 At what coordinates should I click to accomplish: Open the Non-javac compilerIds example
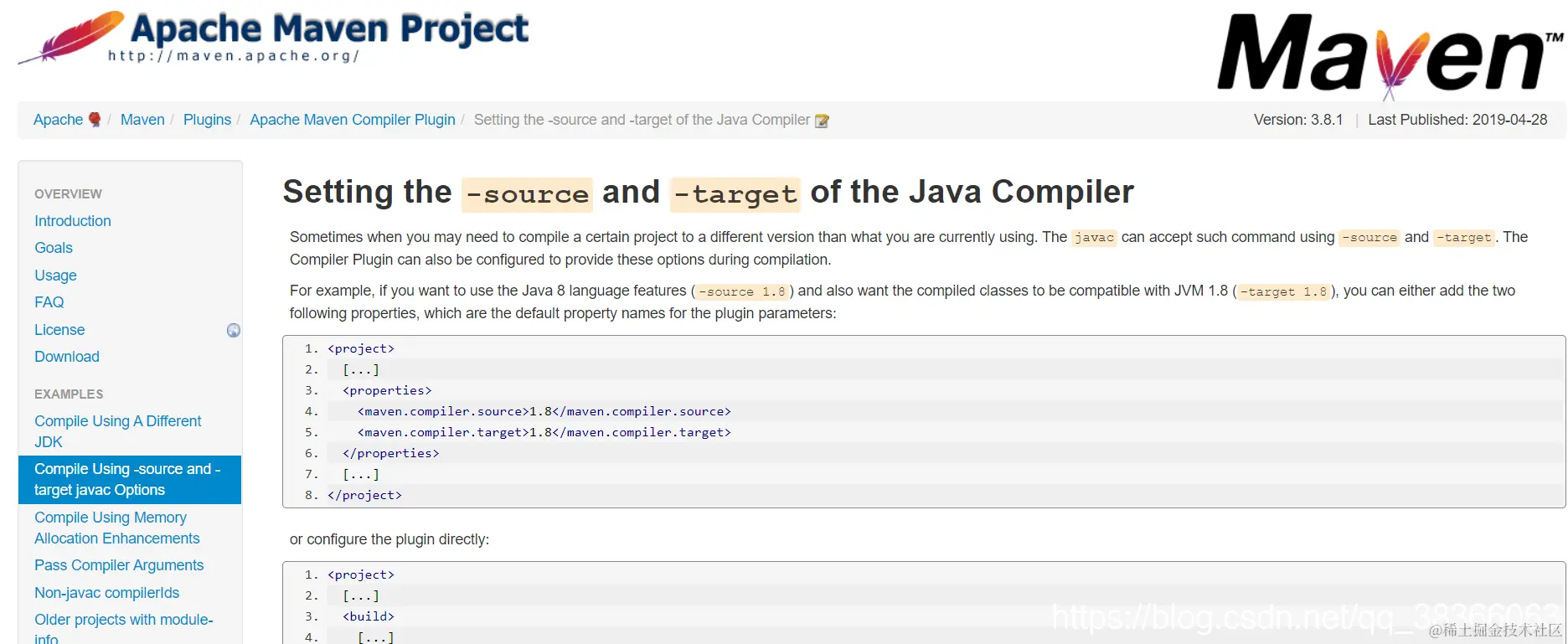106,593
